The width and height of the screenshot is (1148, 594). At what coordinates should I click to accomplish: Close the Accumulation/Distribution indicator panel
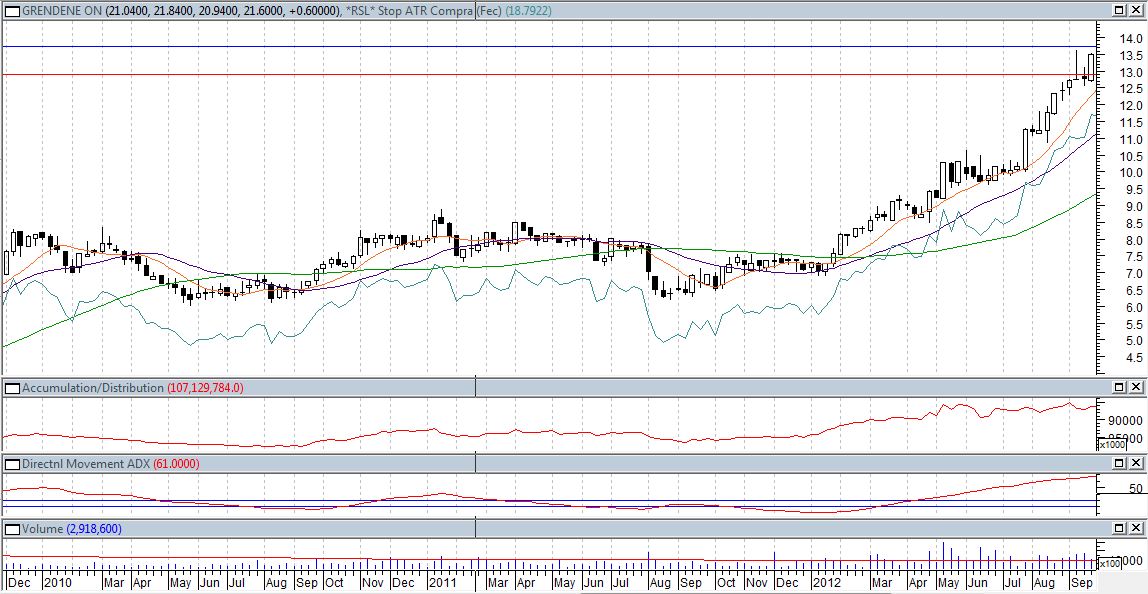tap(1138, 387)
